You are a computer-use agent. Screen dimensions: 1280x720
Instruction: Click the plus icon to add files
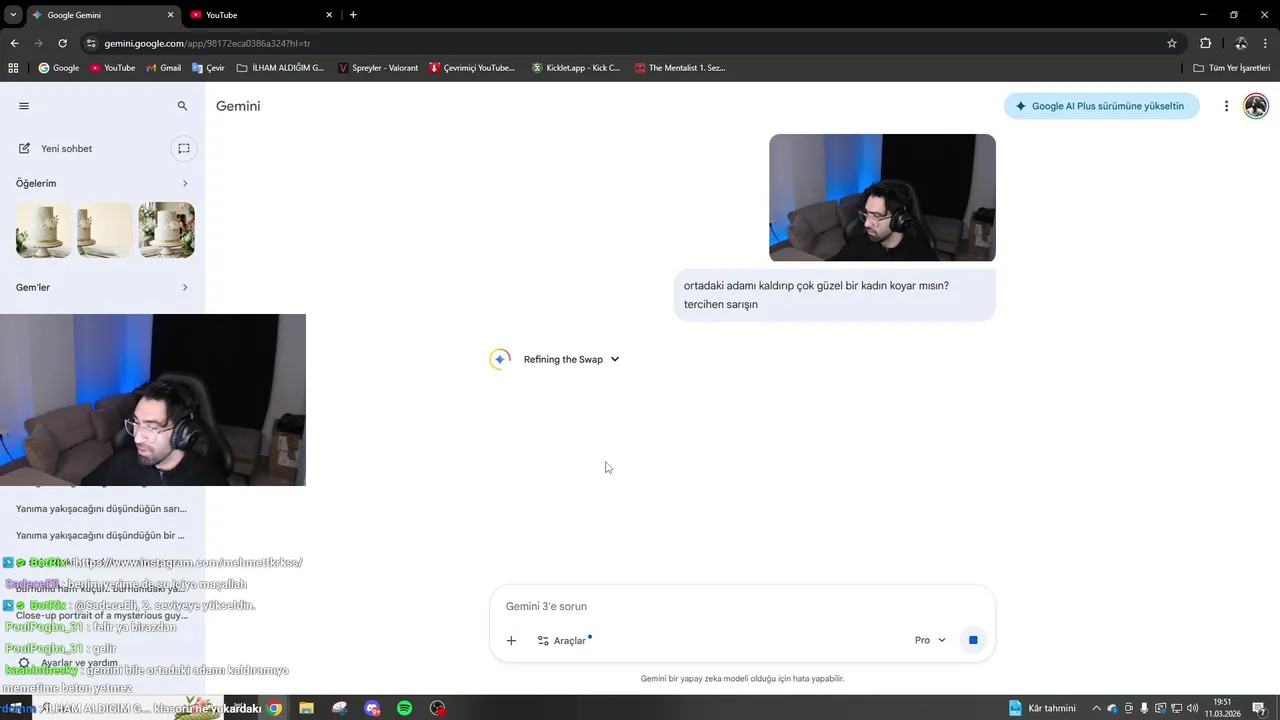coord(511,640)
